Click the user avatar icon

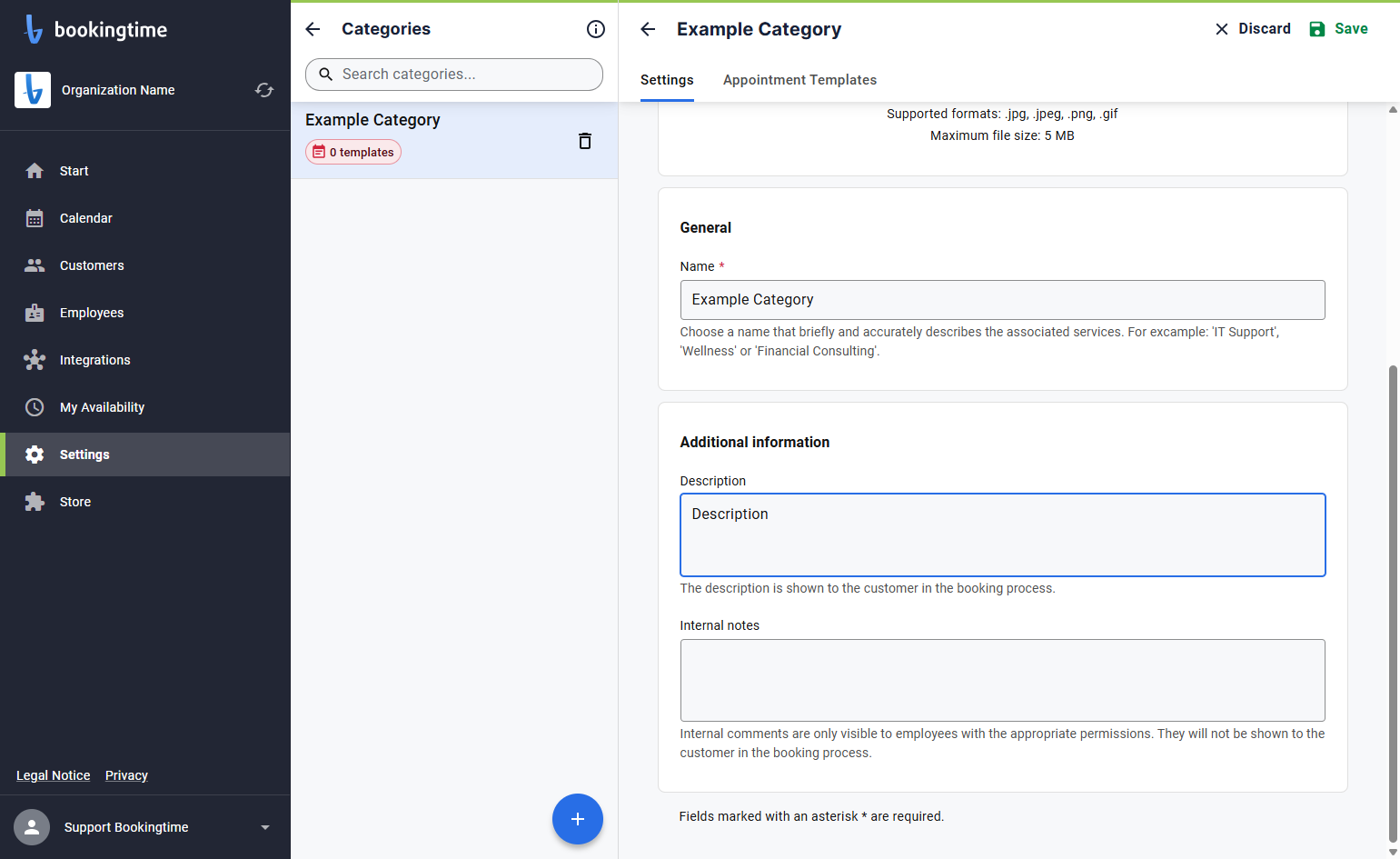coord(32,827)
